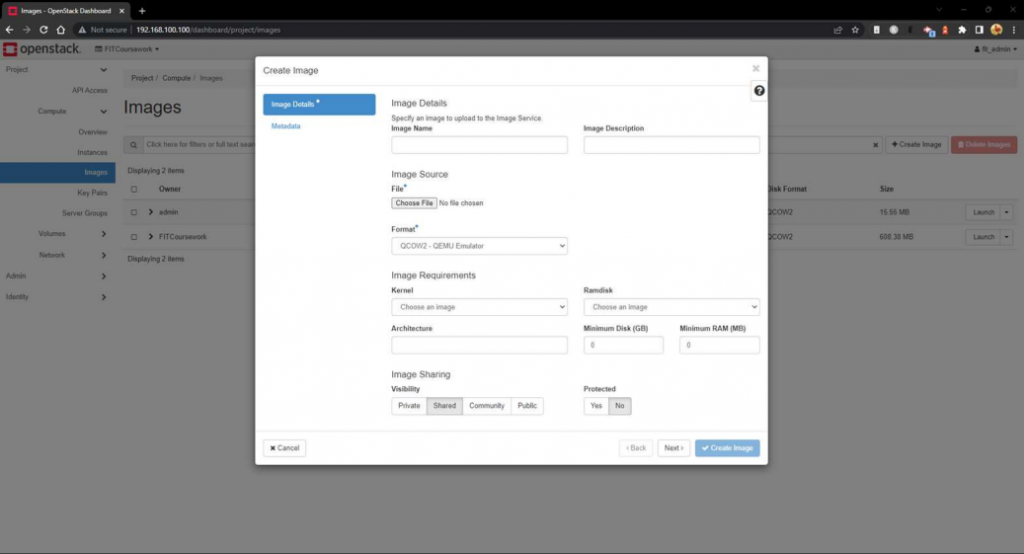The image size is (1024, 554).
Task: Open the Ramdisk dropdown
Action: tap(671, 307)
